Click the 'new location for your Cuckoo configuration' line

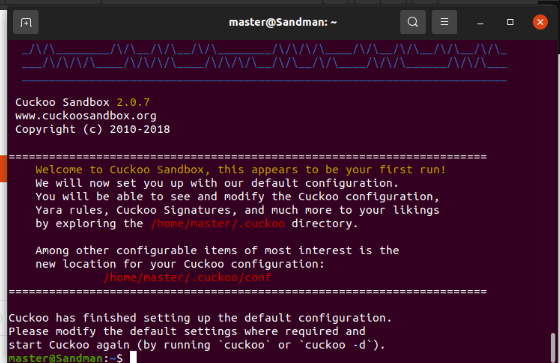click(x=180, y=264)
